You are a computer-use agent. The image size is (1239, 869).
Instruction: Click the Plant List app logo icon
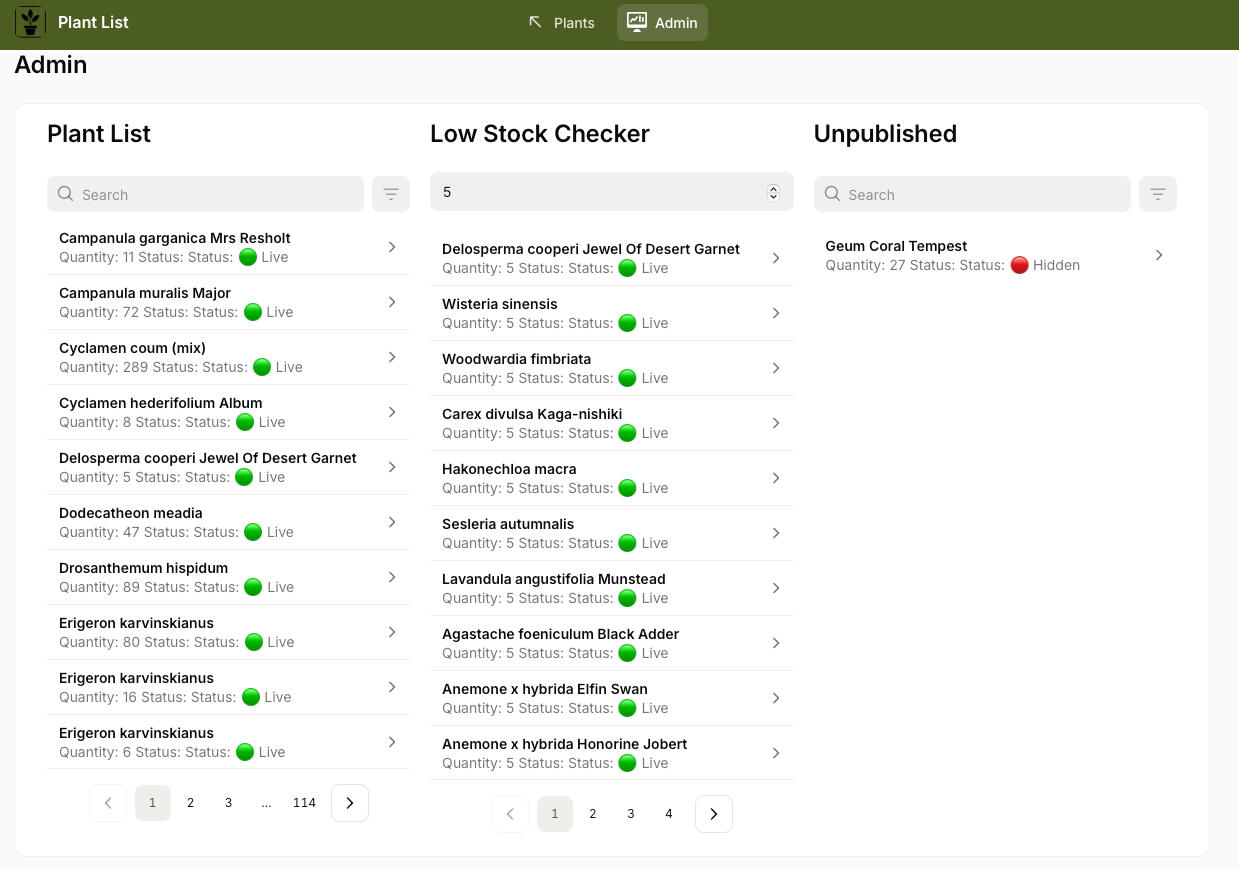tap(30, 22)
